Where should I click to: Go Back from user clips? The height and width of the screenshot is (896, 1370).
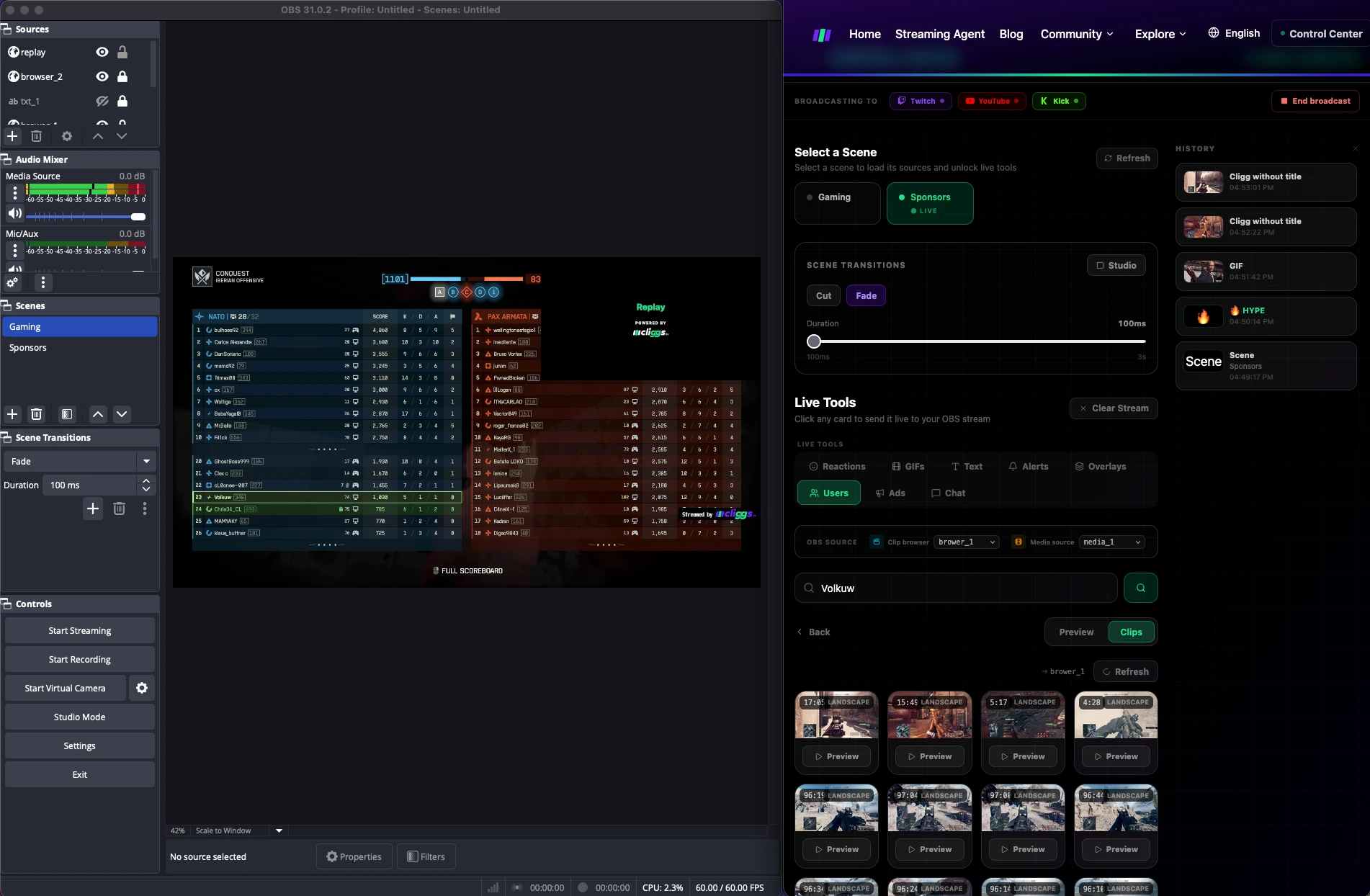pyautogui.click(x=813, y=632)
